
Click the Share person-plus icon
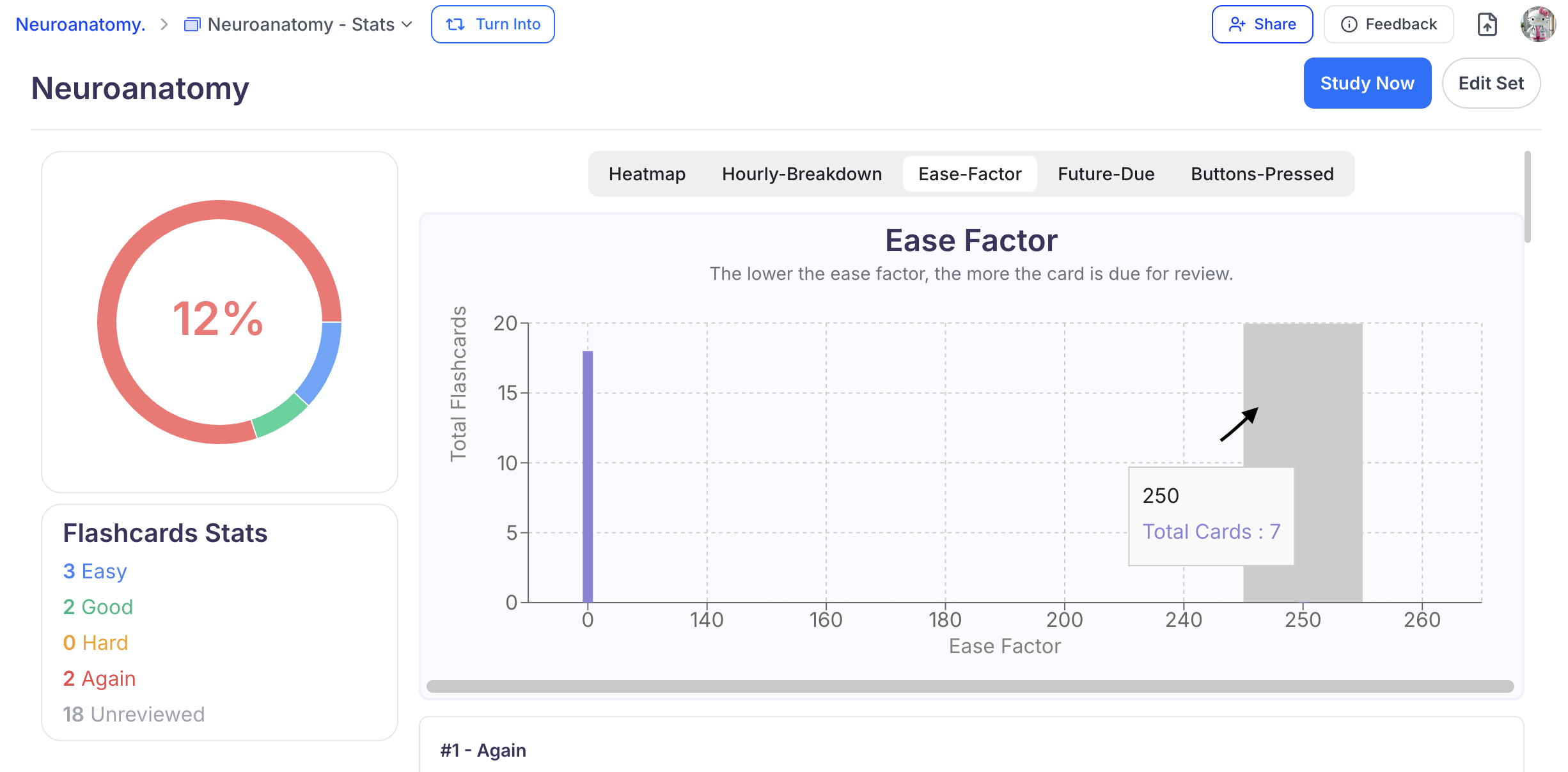(x=1237, y=24)
